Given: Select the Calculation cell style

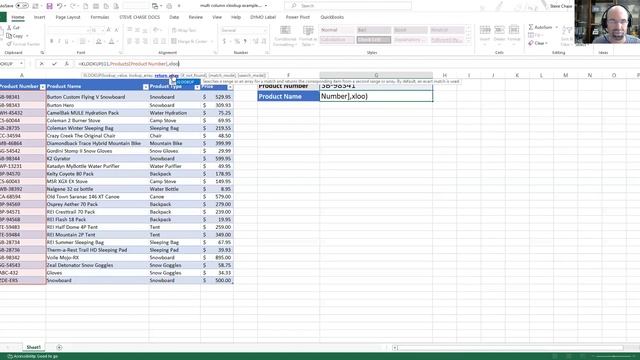Looking at the screenshot, I should pyautogui.click(x=337, y=40).
